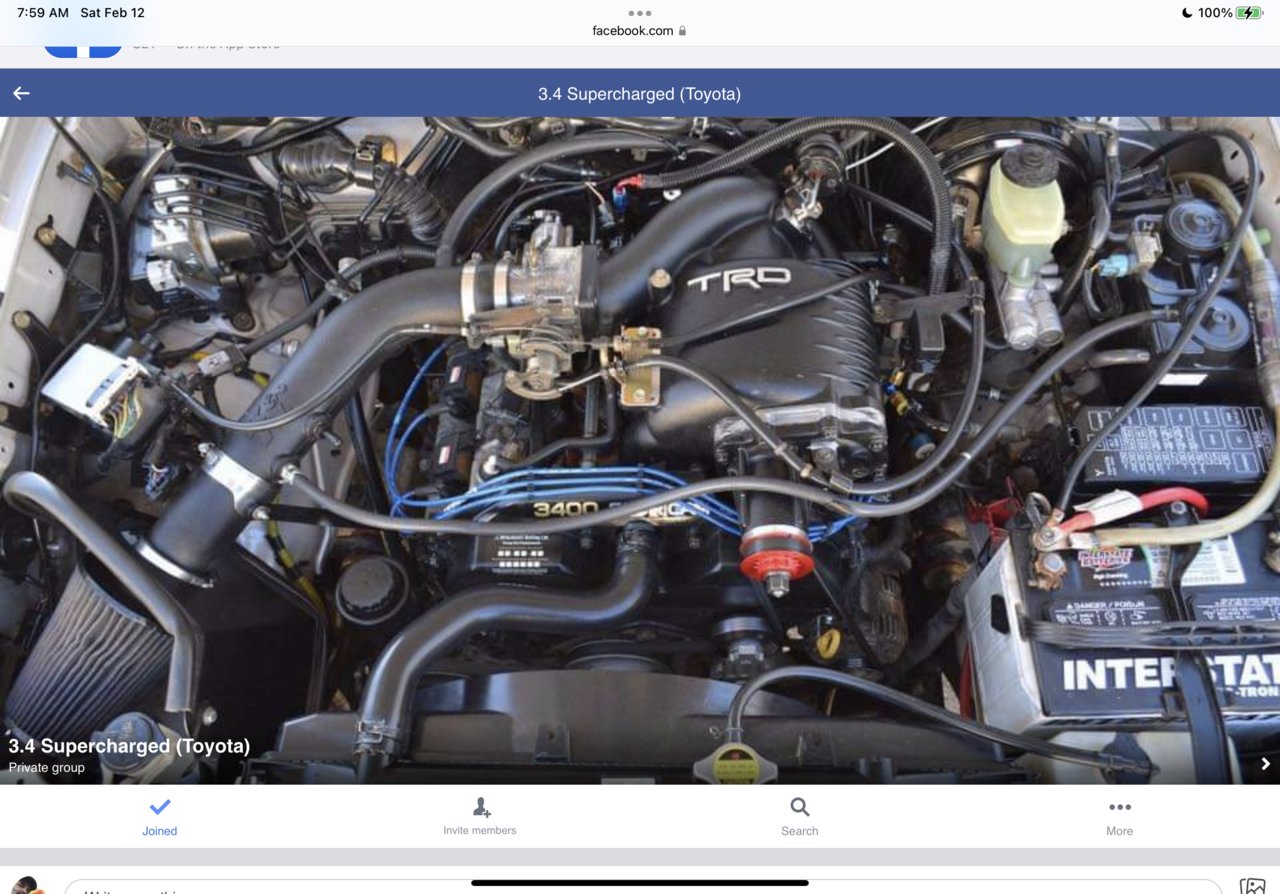Search within the group
This screenshot has width=1280, height=894.
[800, 816]
